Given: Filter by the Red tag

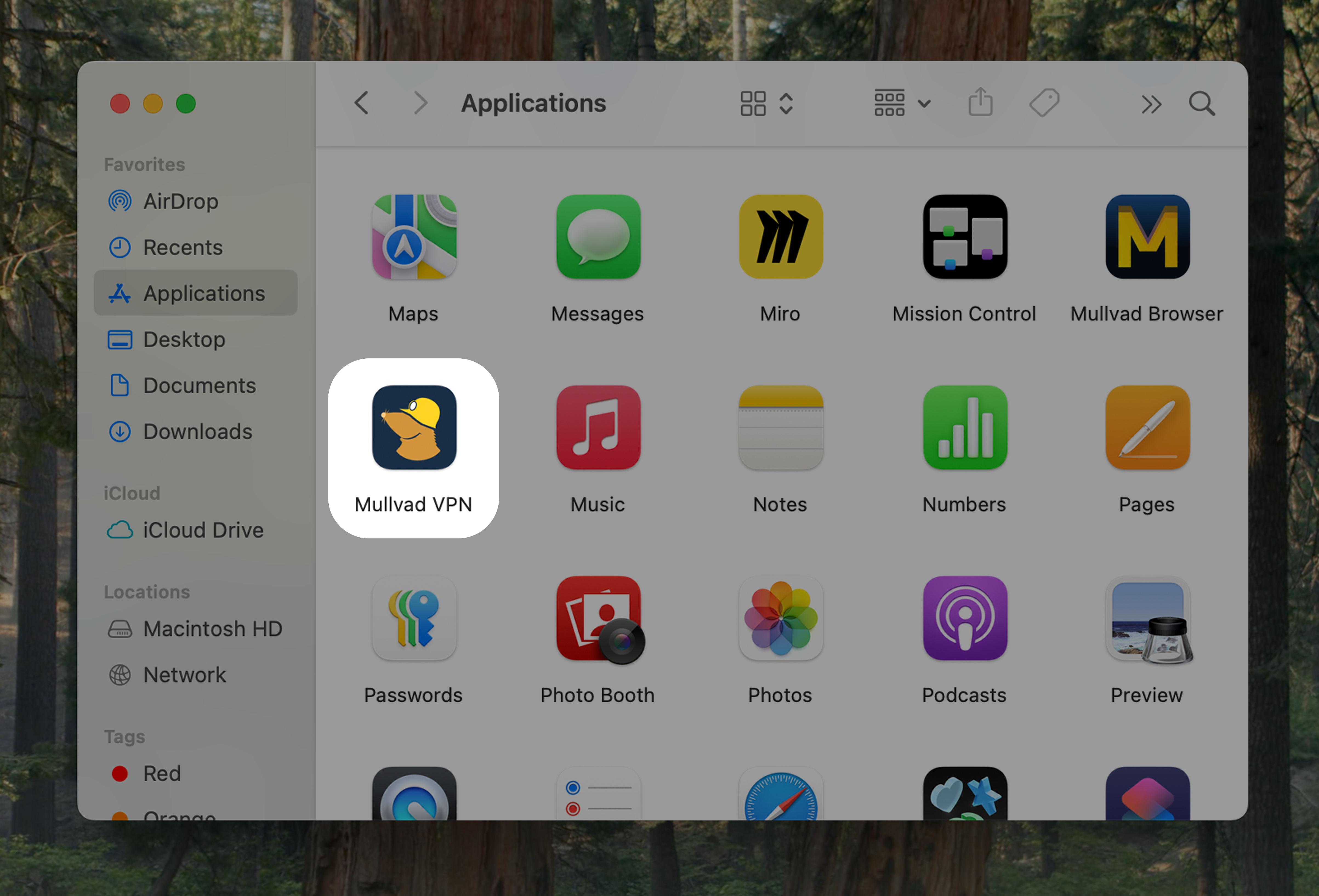Looking at the screenshot, I should tap(195, 774).
